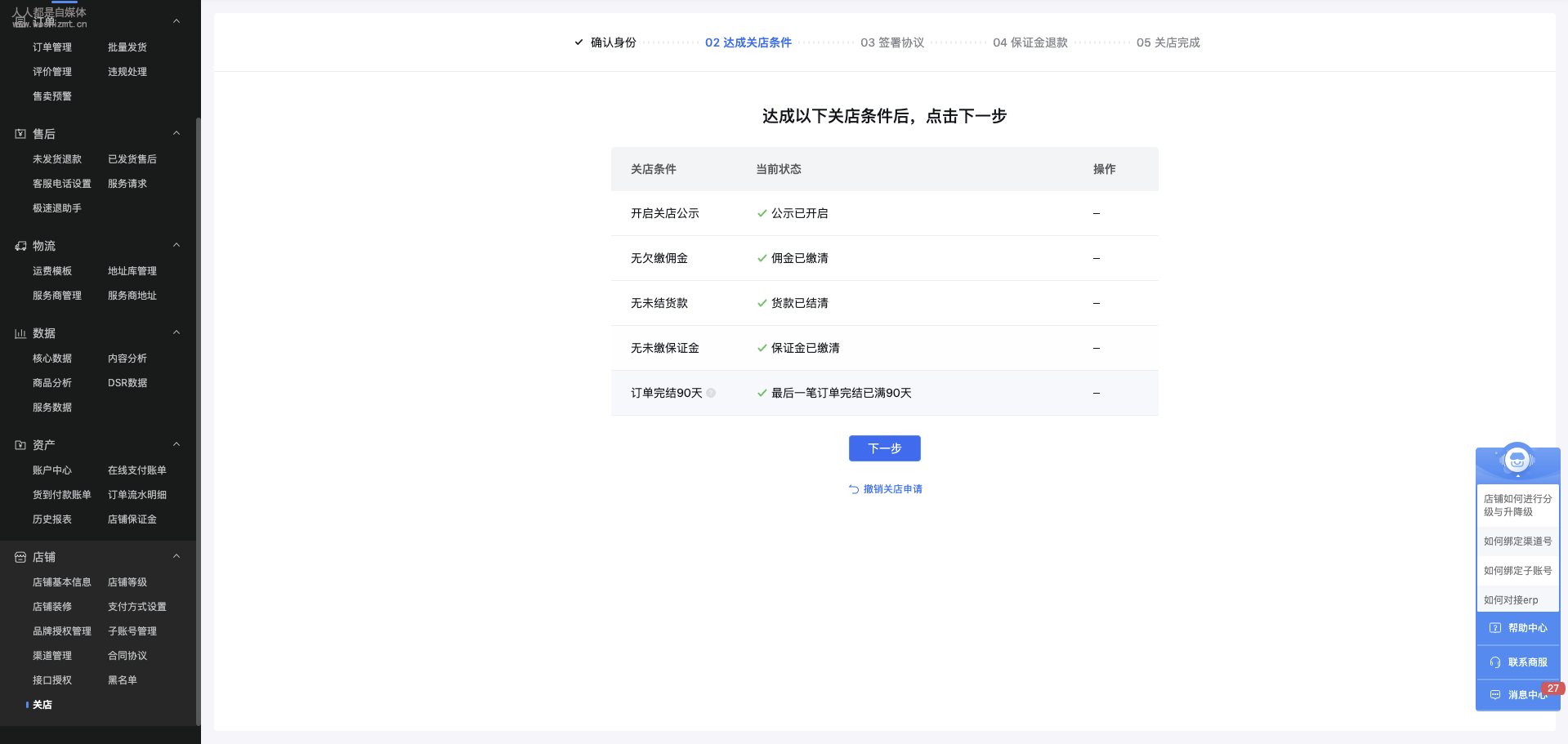Image resolution: width=1568 pixels, height=744 pixels.
Task: Open 订单管理 in the sidebar
Action: pos(52,47)
